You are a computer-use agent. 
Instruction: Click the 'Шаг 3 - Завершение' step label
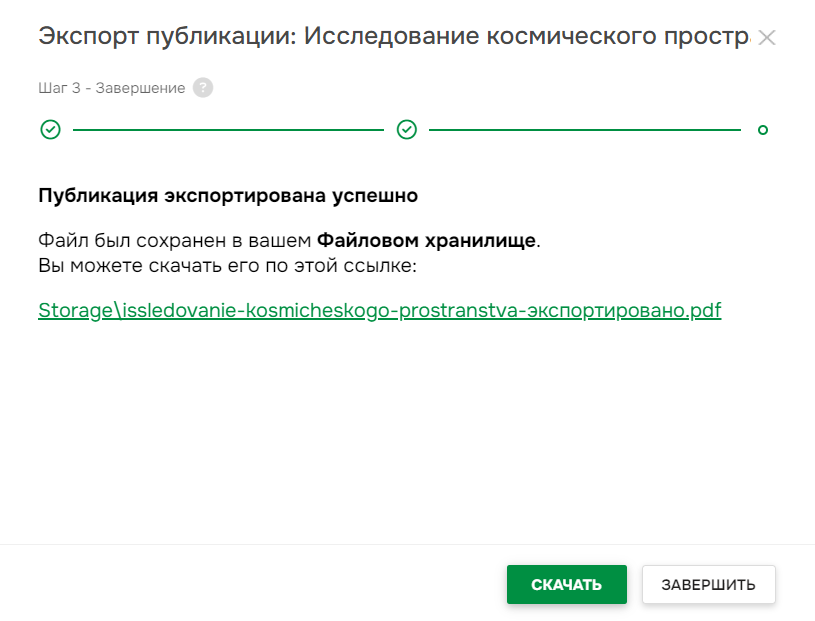[110, 88]
